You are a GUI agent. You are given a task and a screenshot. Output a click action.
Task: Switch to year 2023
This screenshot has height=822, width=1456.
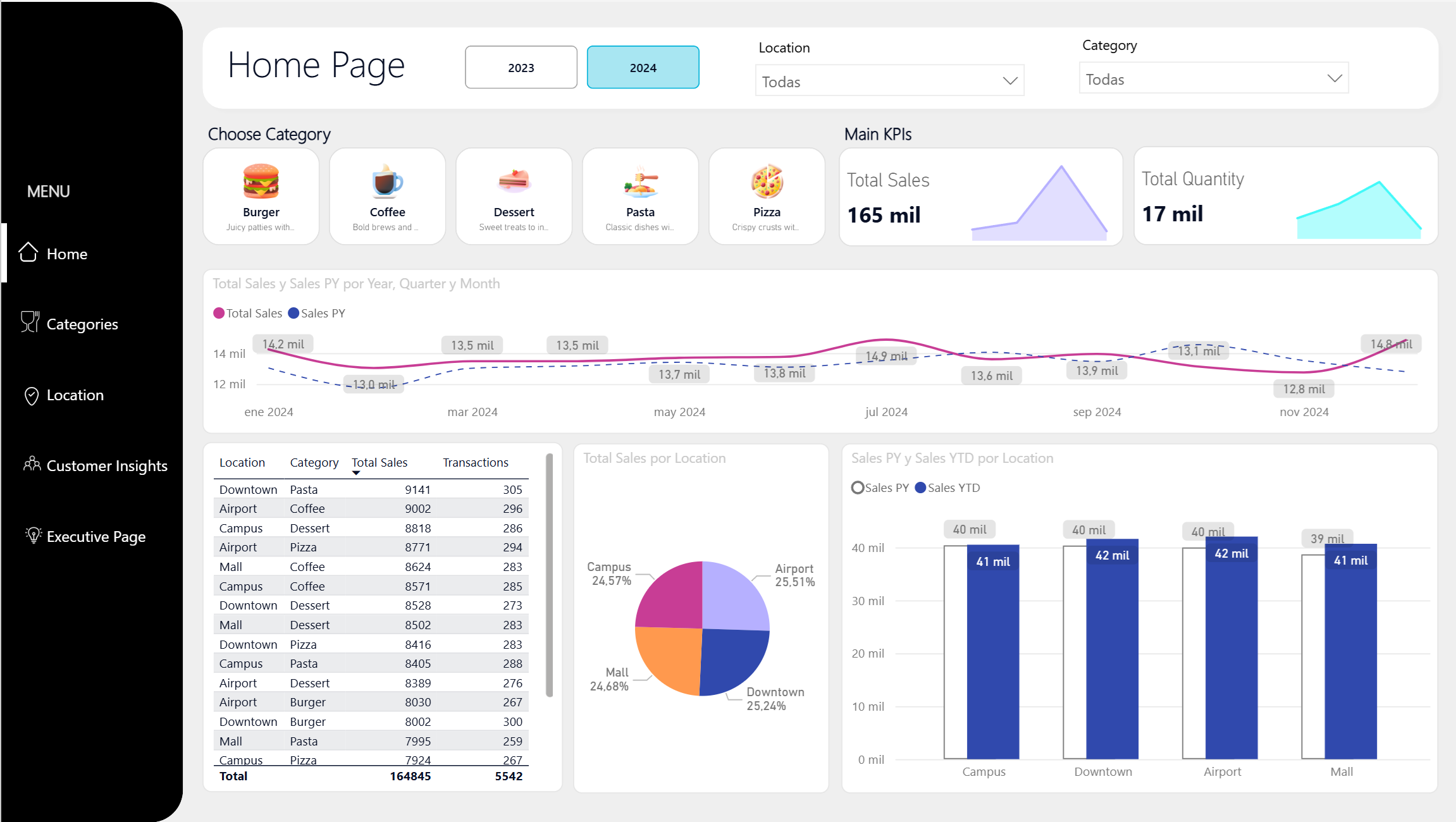[x=521, y=67]
